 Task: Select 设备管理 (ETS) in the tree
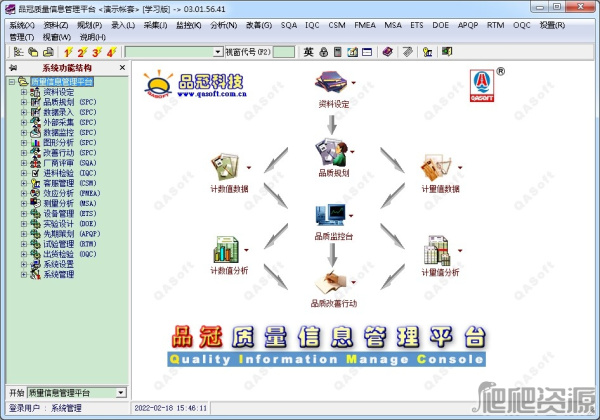tap(70, 213)
